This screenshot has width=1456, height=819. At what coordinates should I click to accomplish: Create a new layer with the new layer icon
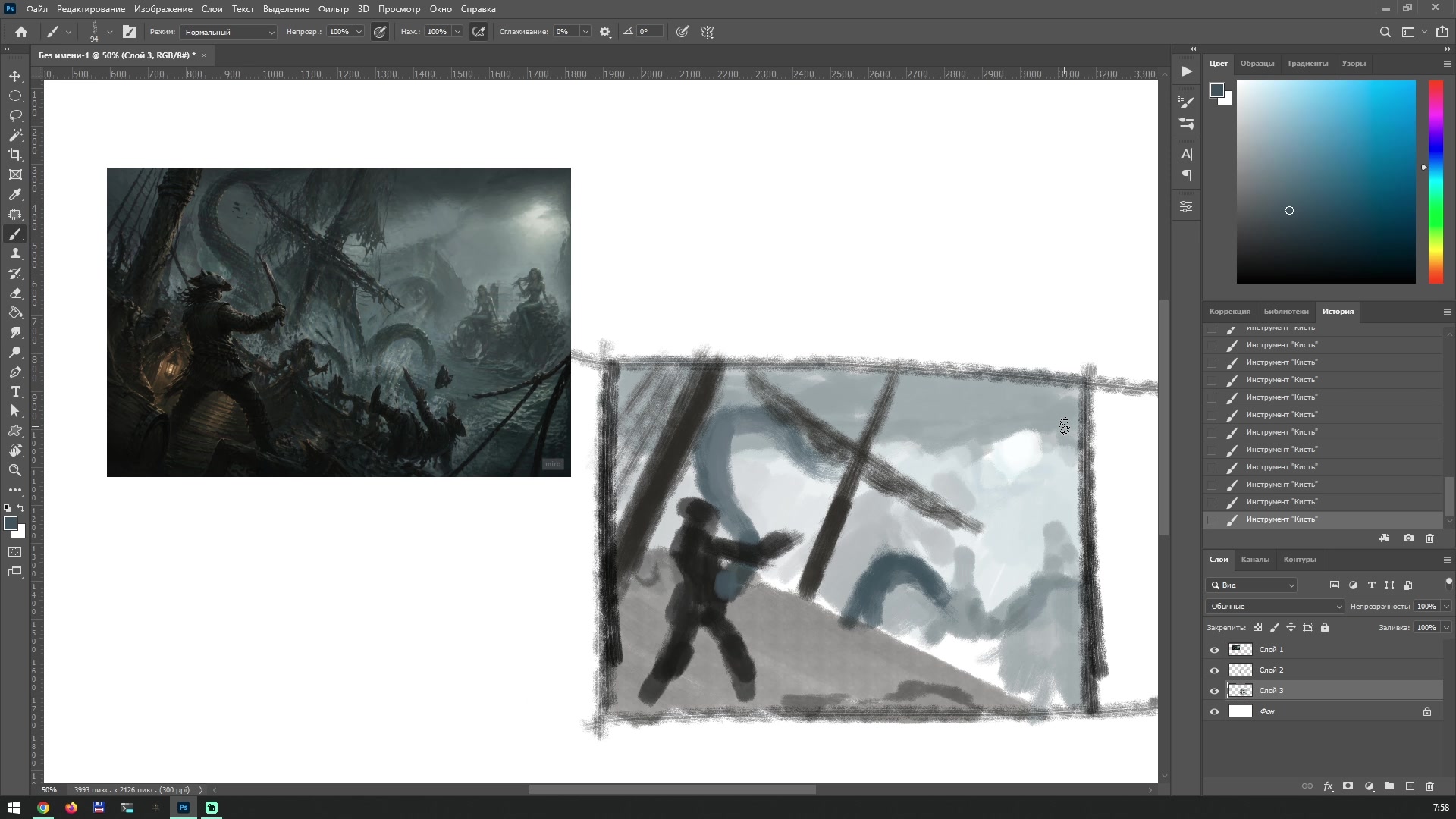click(1410, 787)
